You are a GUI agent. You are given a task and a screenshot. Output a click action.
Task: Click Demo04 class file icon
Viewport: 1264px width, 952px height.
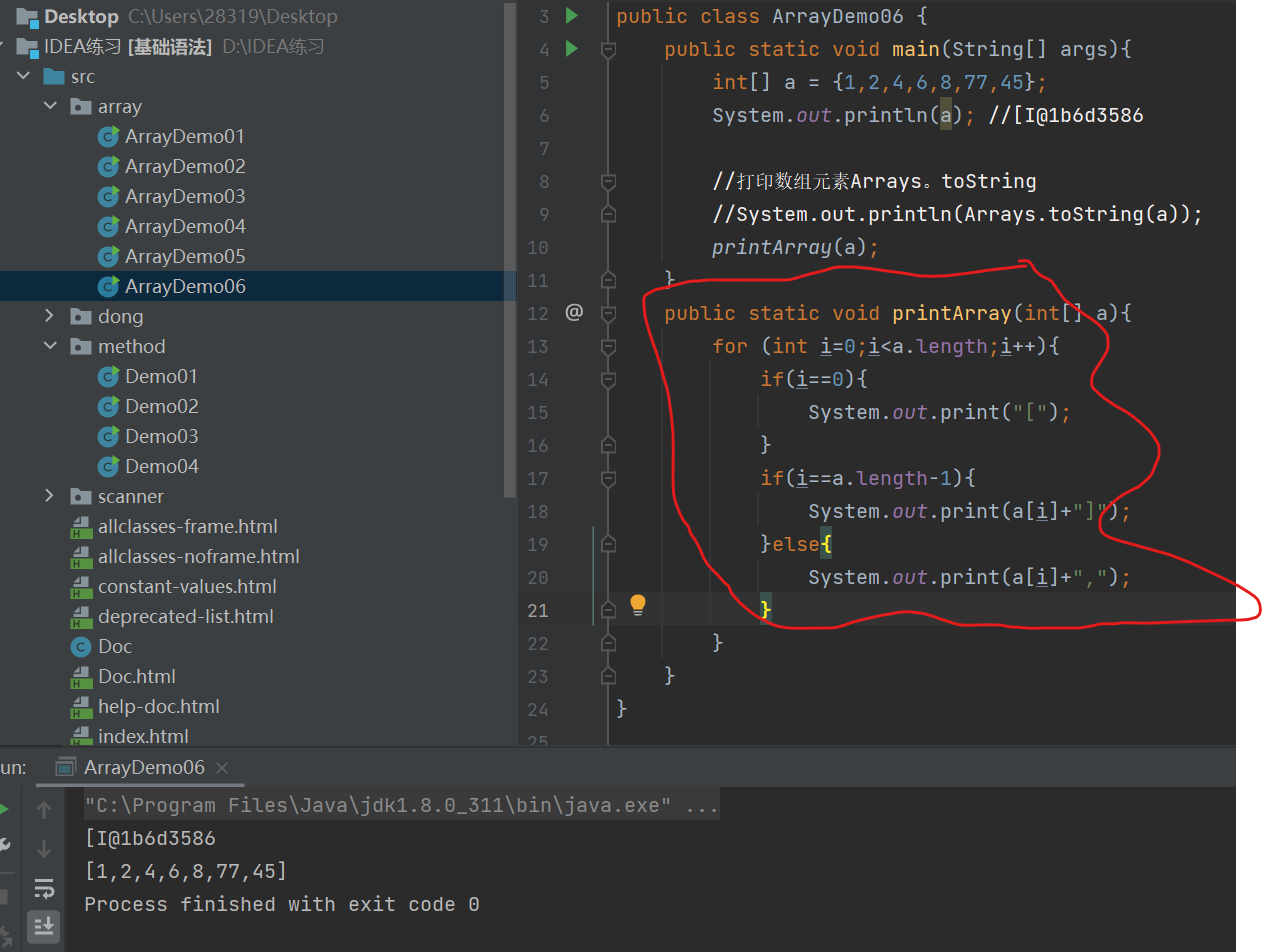[x=108, y=466]
